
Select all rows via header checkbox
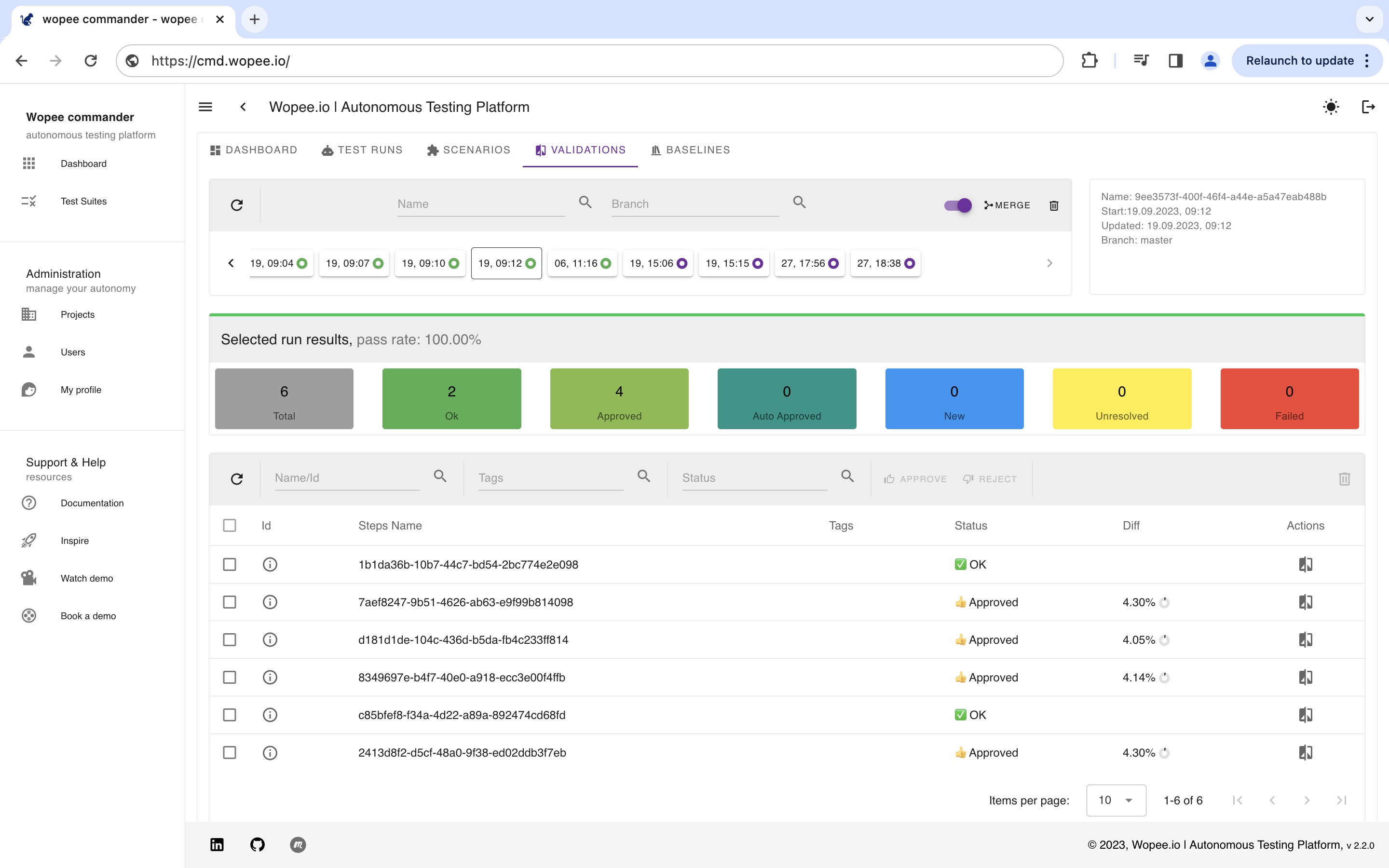click(230, 525)
